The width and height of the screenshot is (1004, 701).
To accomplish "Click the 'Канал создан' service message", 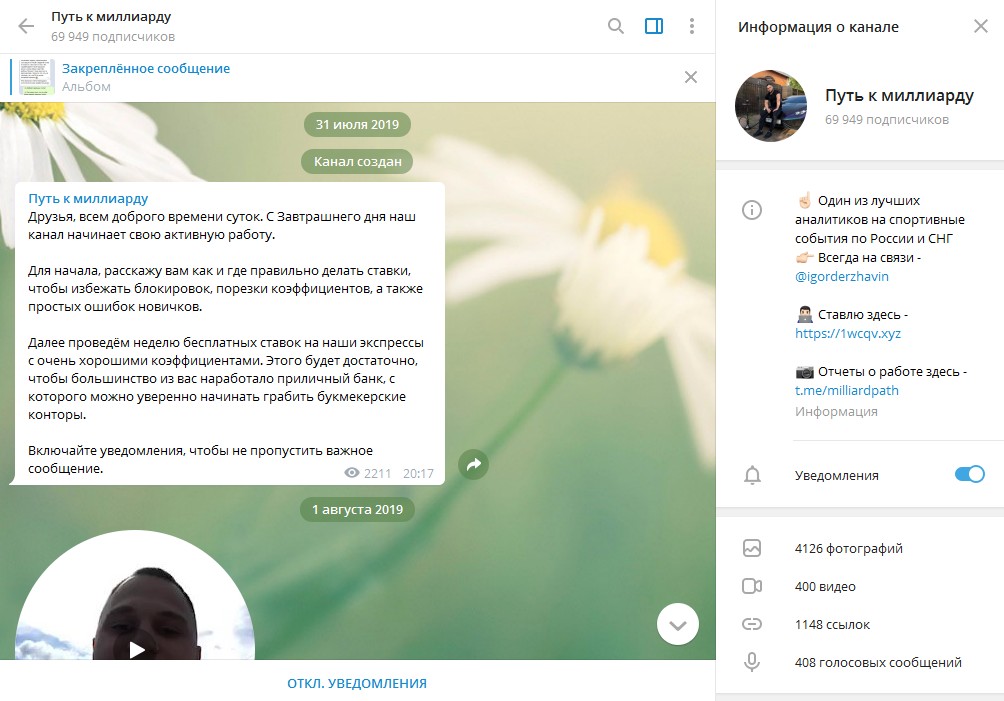I will [357, 161].
